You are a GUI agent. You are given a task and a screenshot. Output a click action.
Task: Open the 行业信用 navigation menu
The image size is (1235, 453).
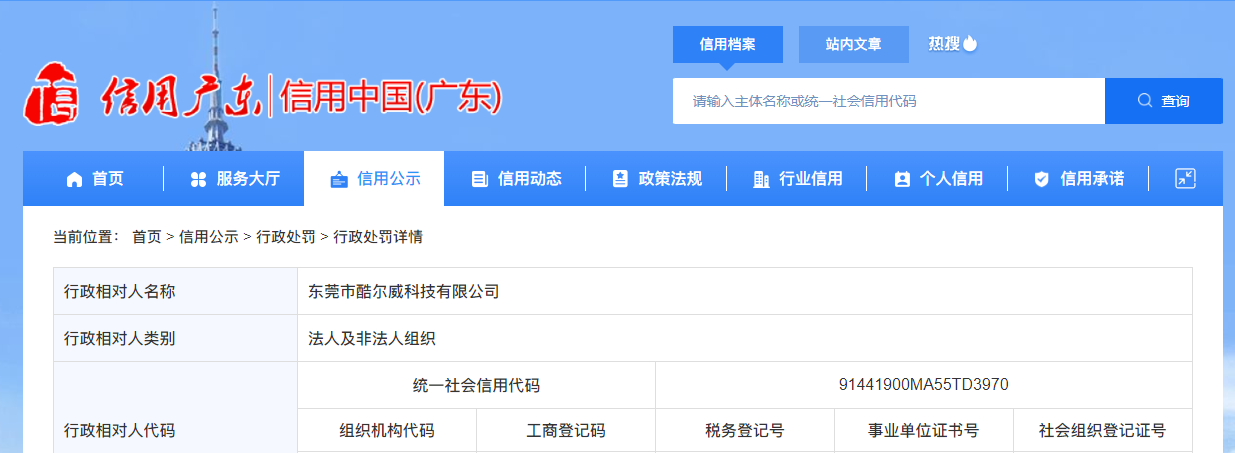coord(797,179)
